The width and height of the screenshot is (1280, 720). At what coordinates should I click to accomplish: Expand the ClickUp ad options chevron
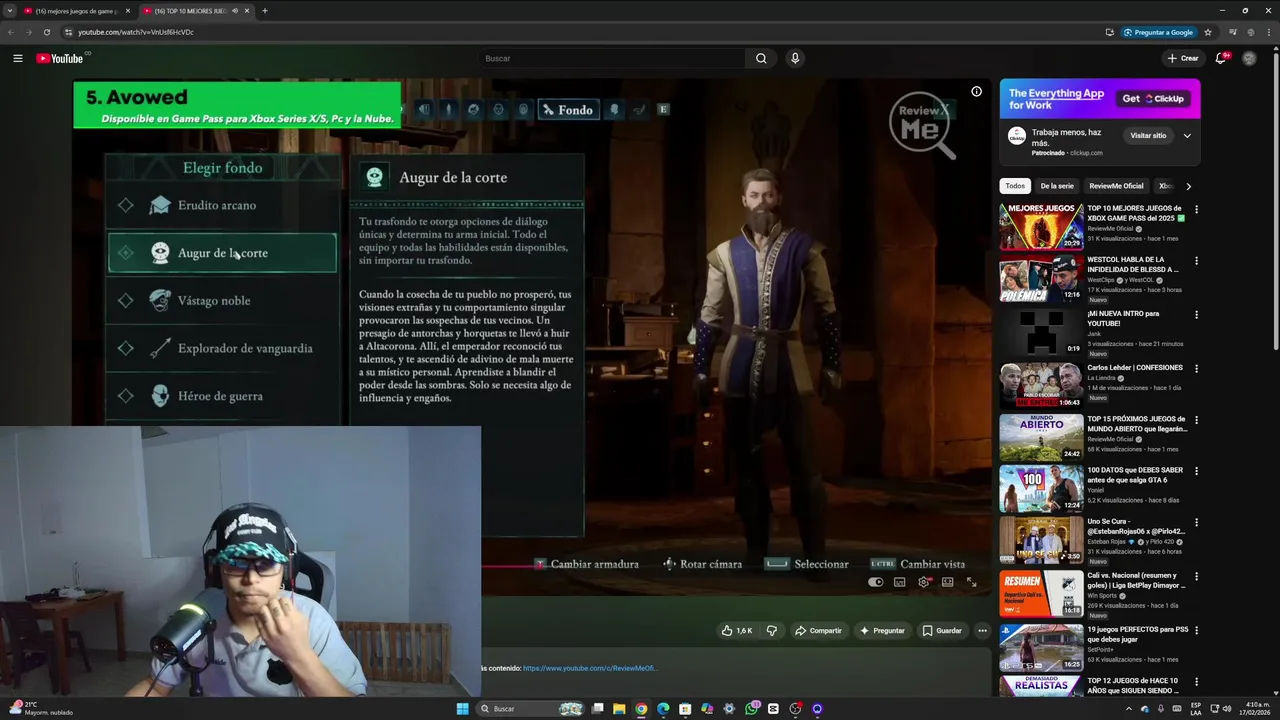click(1187, 135)
